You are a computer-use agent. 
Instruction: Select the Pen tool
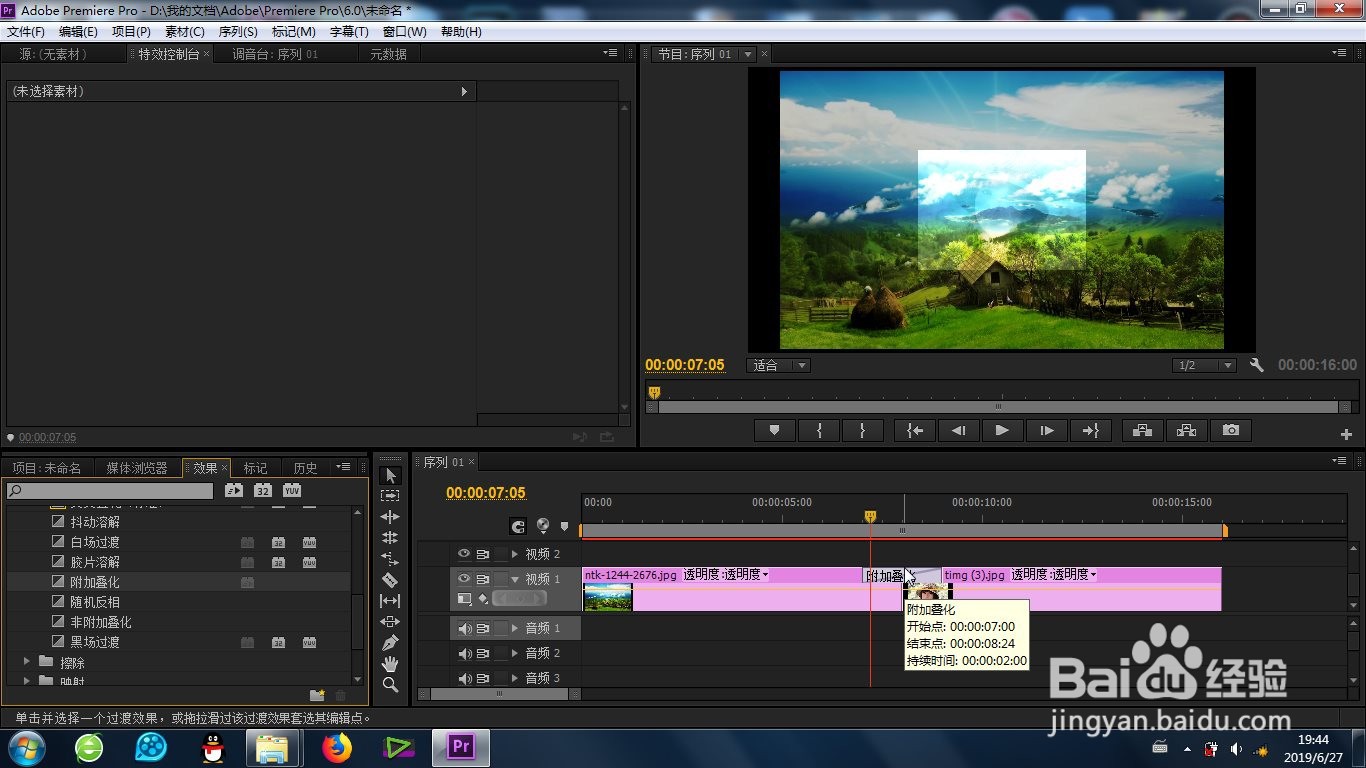point(390,643)
